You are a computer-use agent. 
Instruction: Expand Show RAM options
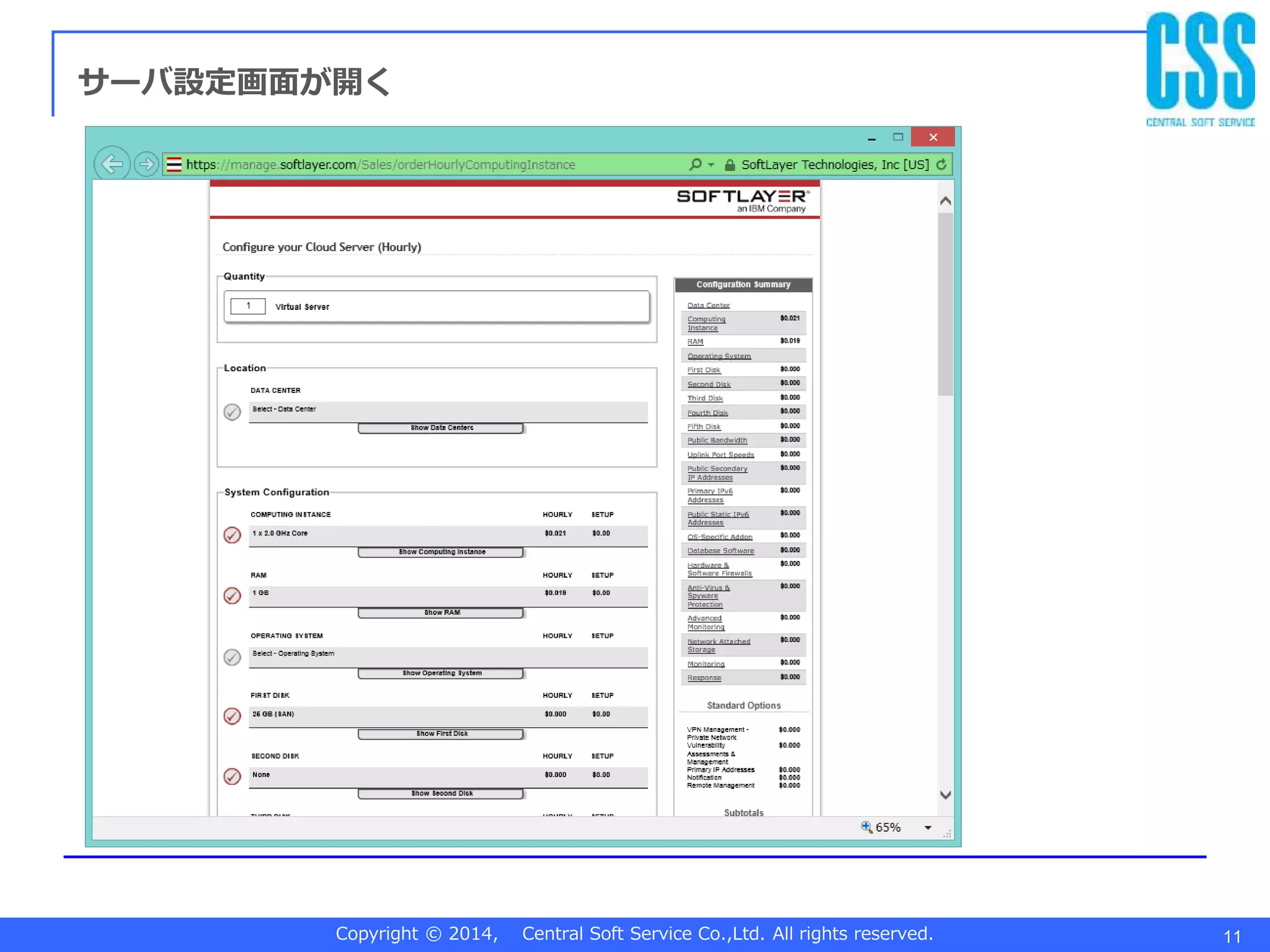(x=441, y=613)
